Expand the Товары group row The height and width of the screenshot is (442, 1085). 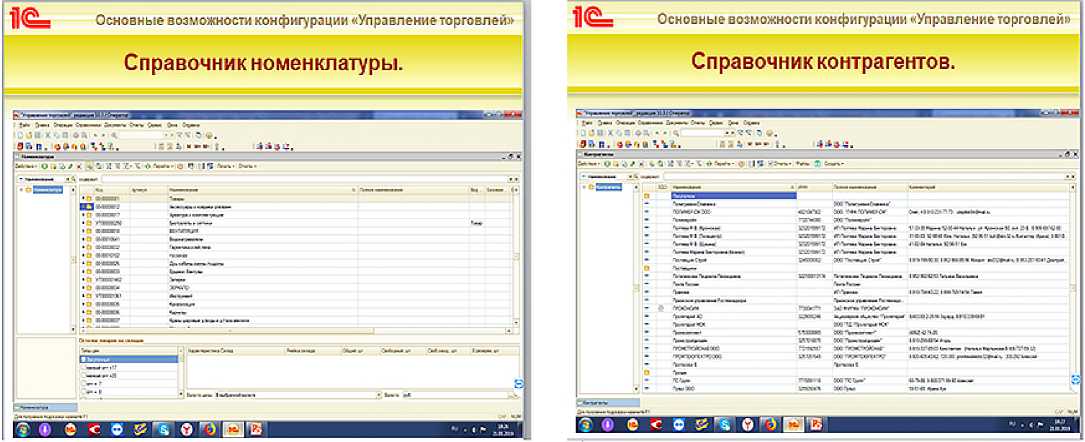83,199
